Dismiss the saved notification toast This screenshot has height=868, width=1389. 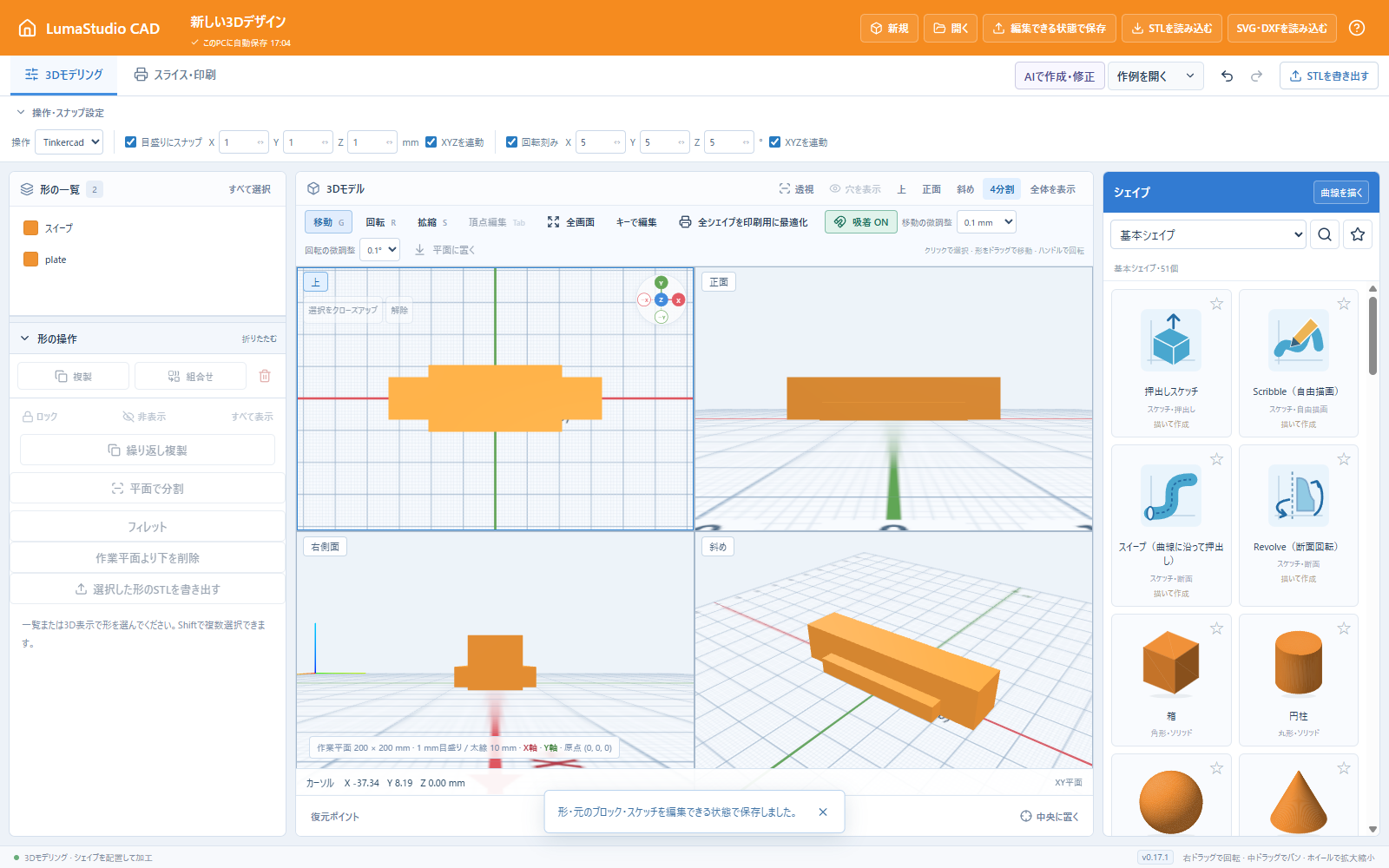pos(823,812)
